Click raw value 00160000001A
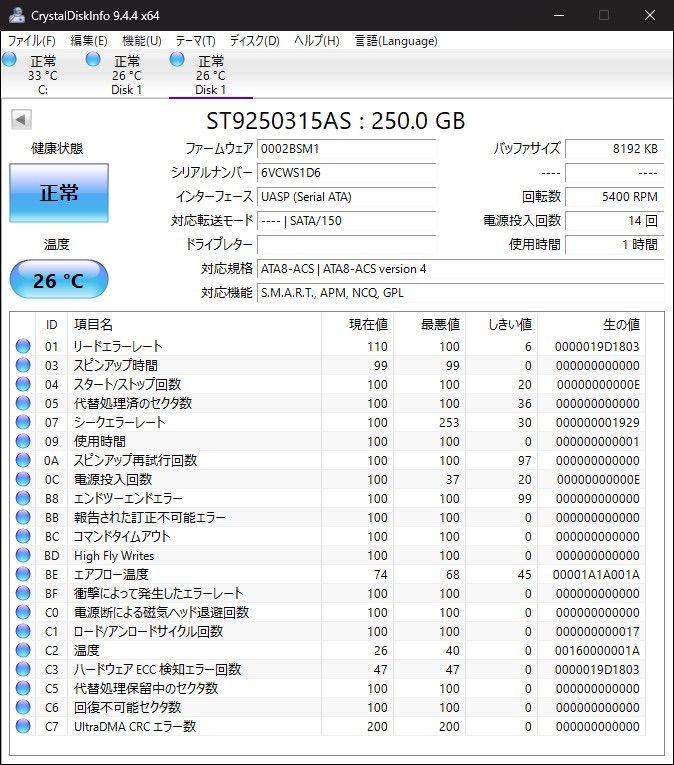 [x=597, y=651]
